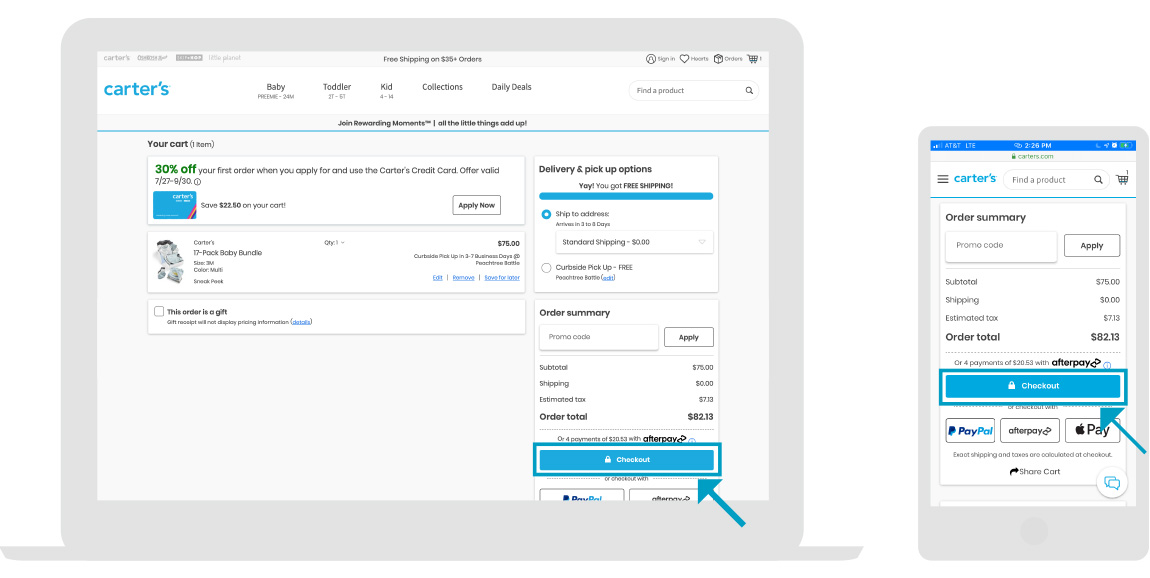Viewport: 1150px width, 578px height.
Task: Open Orders in desktop header
Action: point(728,59)
